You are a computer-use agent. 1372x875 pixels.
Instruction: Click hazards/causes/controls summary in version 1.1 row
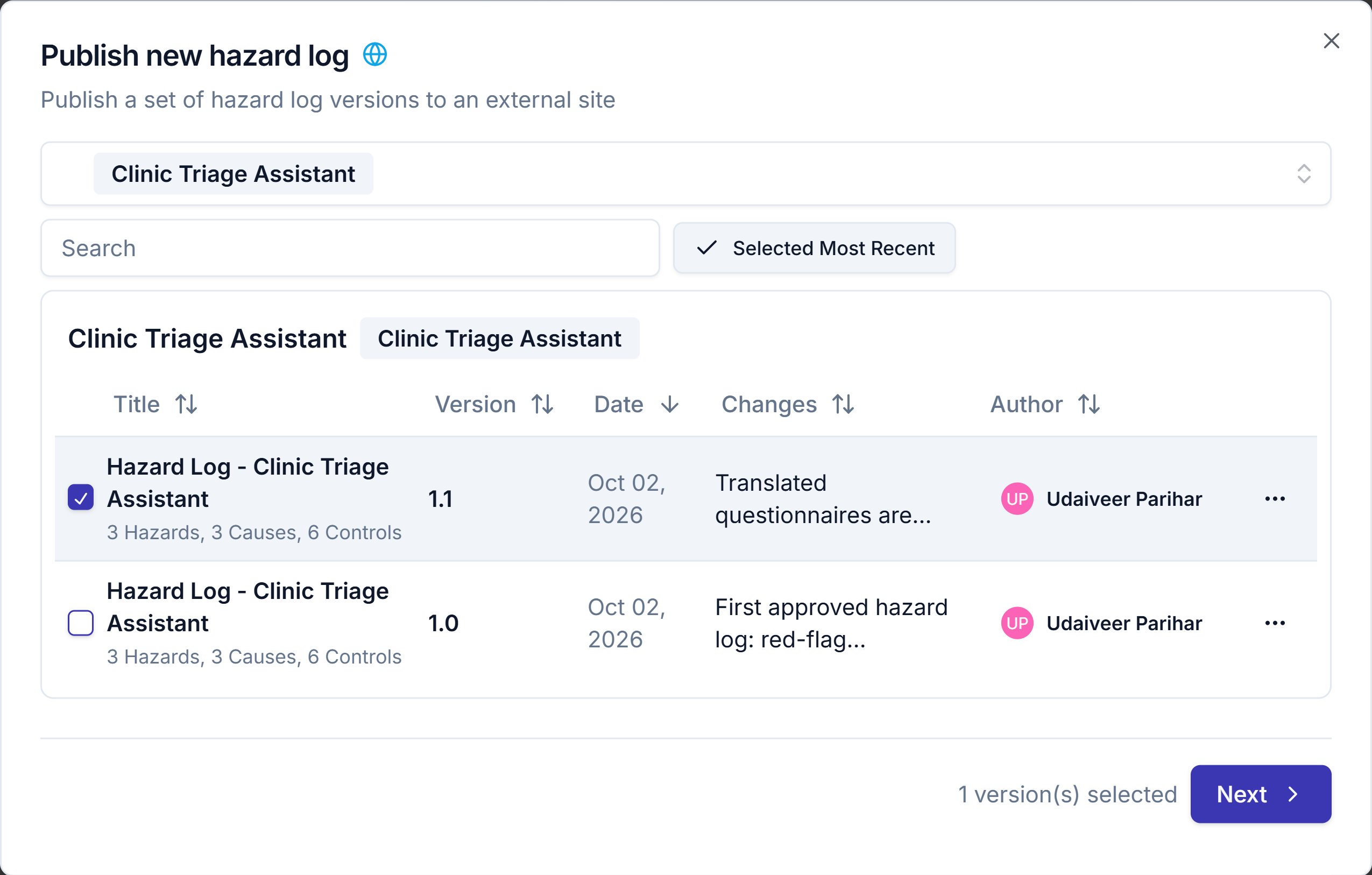(254, 532)
